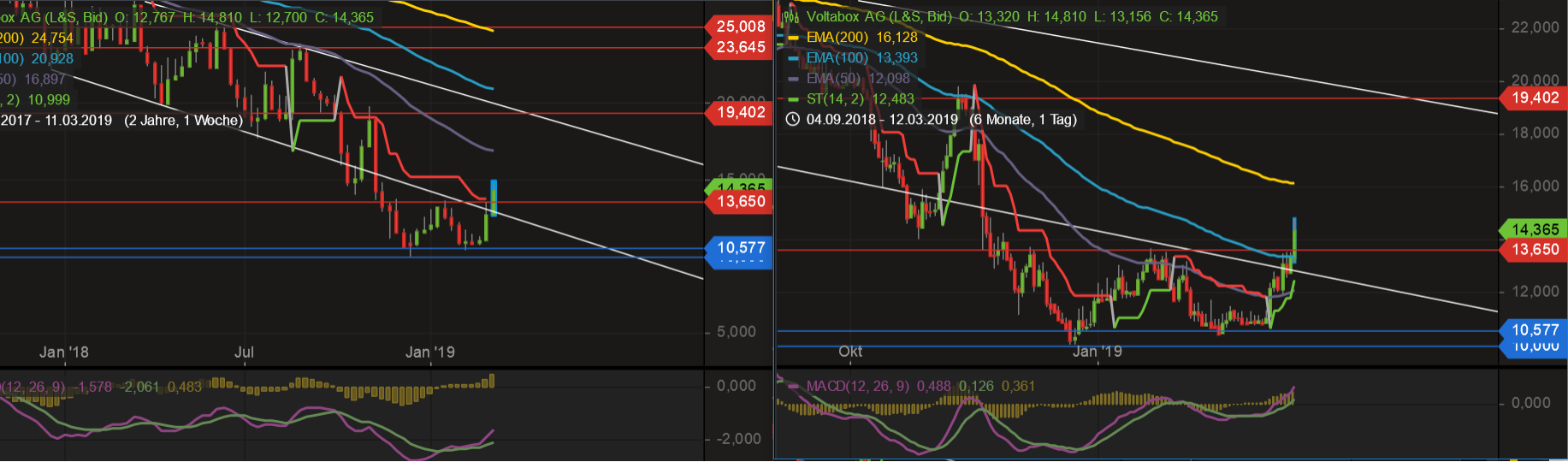This screenshot has width=1568, height=462.
Task: Click the 18,000 price axis label
Action: pos(1535,133)
